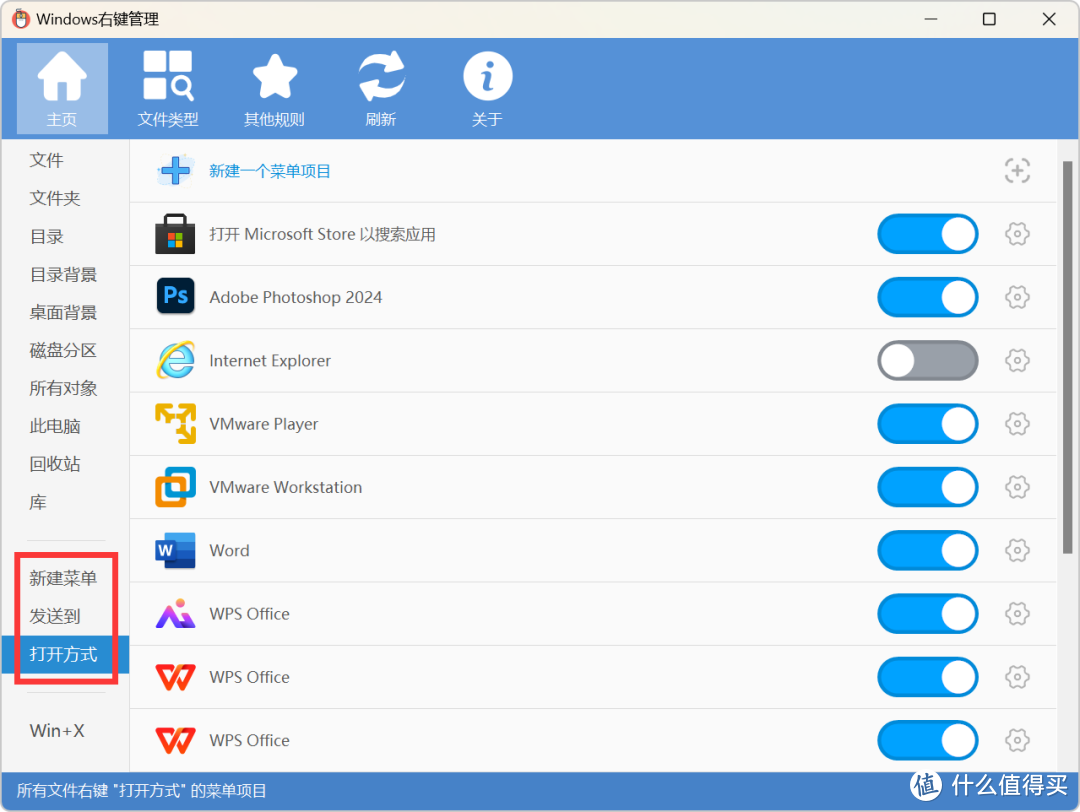Click the app logo in title bar
Viewport: 1080px width, 812px height.
(21, 19)
